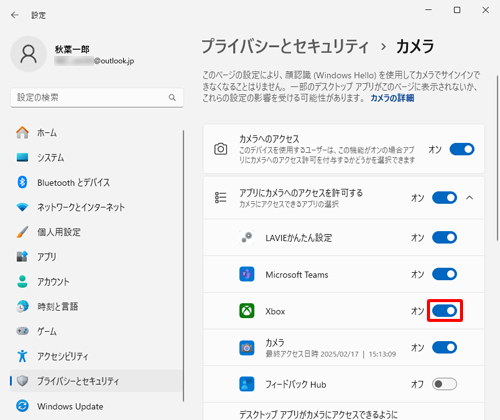Open アカウント settings in the sidebar

(x=97, y=282)
